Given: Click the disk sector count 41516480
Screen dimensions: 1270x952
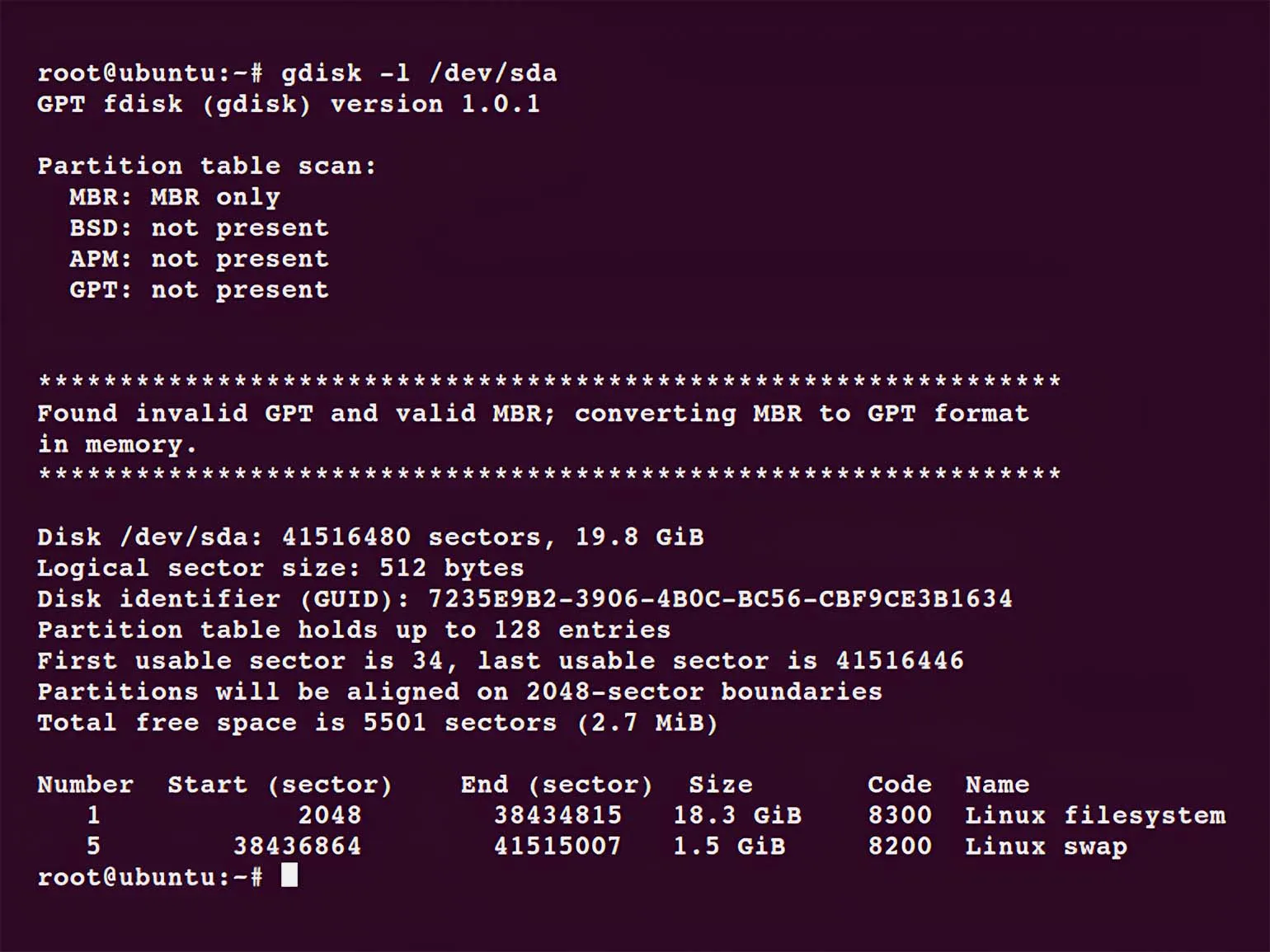Looking at the screenshot, I should (x=346, y=537).
